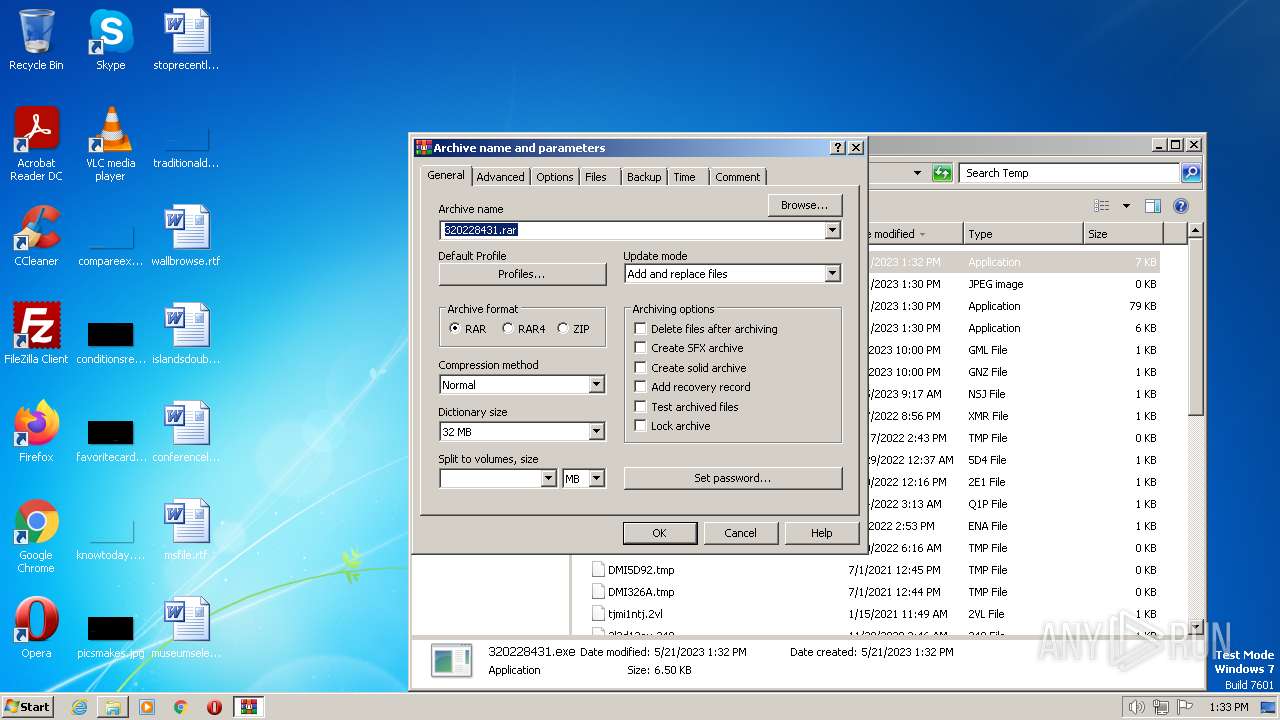Click the change view icon in Explorer
This screenshot has height=720, width=1280.
click(1101, 206)
